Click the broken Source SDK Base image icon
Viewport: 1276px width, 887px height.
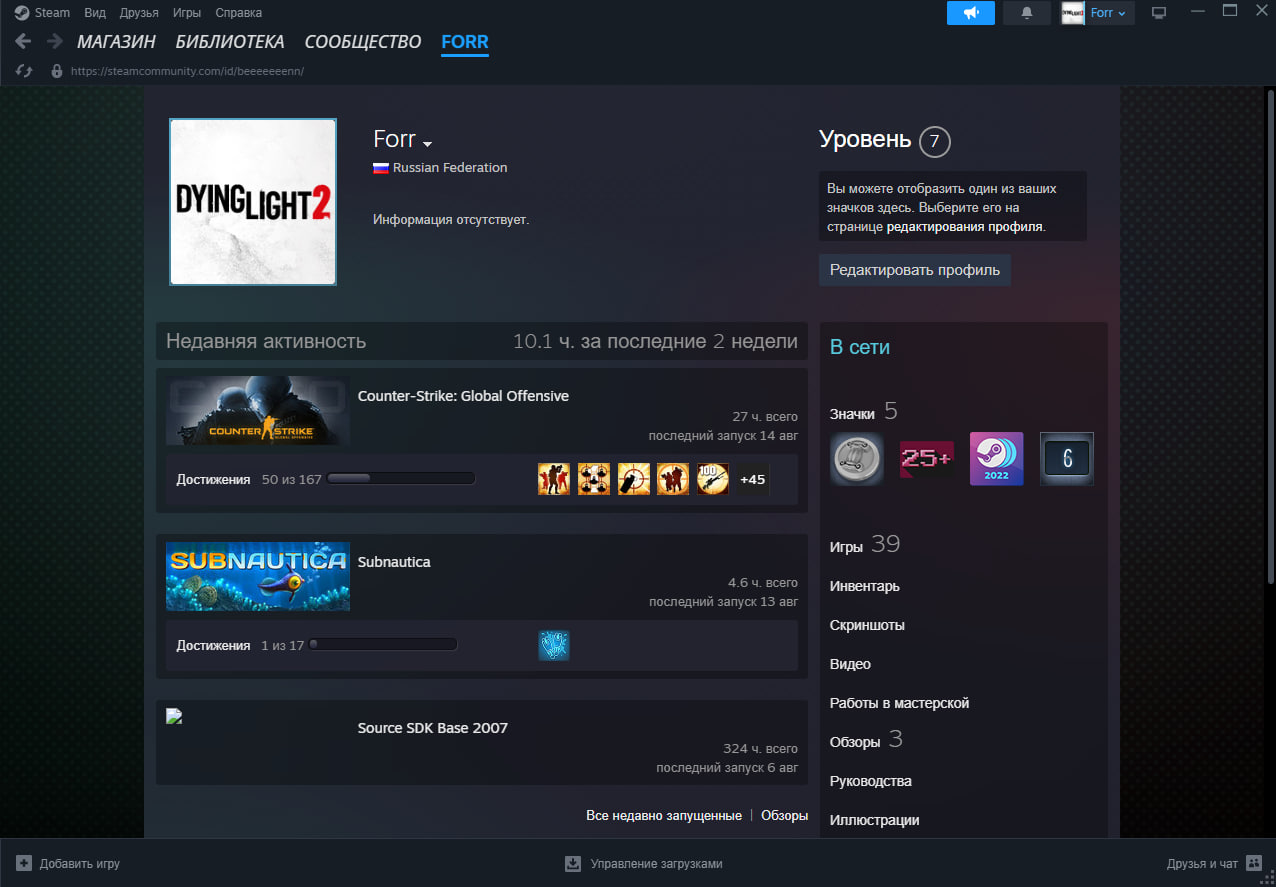pyautogui.click(x=174, y=716)
